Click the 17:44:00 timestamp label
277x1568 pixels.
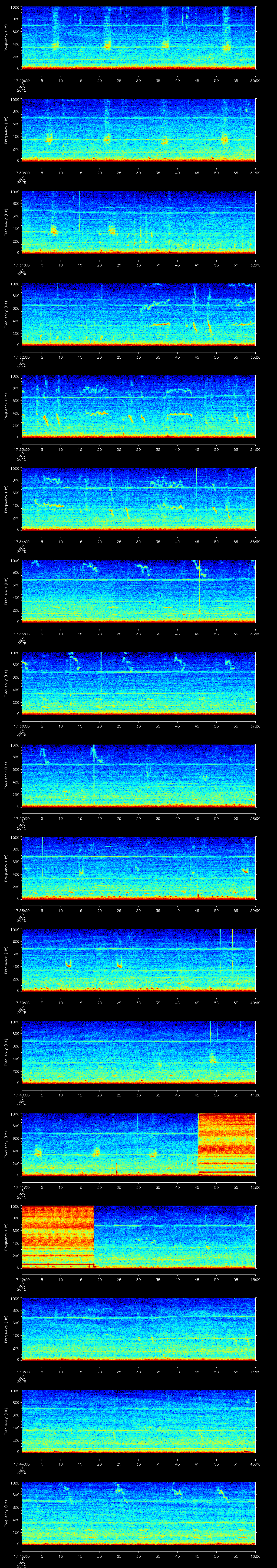click(22, 1463)
